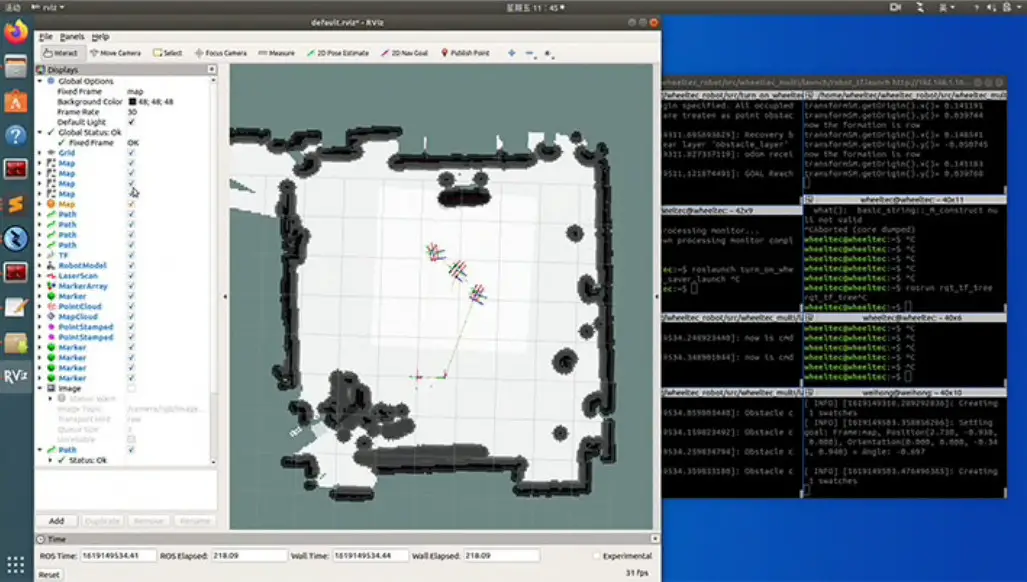The width and height of the screenshot is (1027, 582).
Task: Click the Add button to add display
Action: point(56,521)
